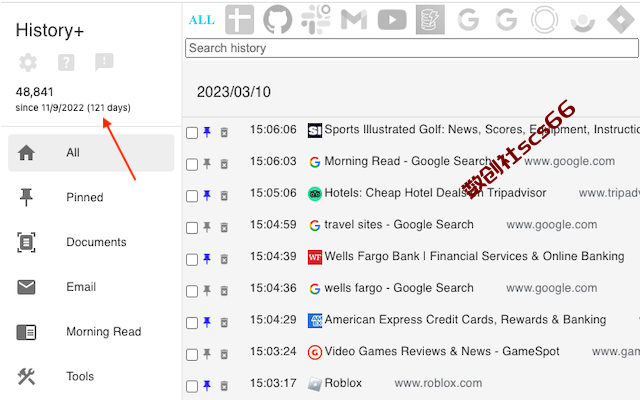
Task: Filter history by Slack icon
Action: (316, 20)
